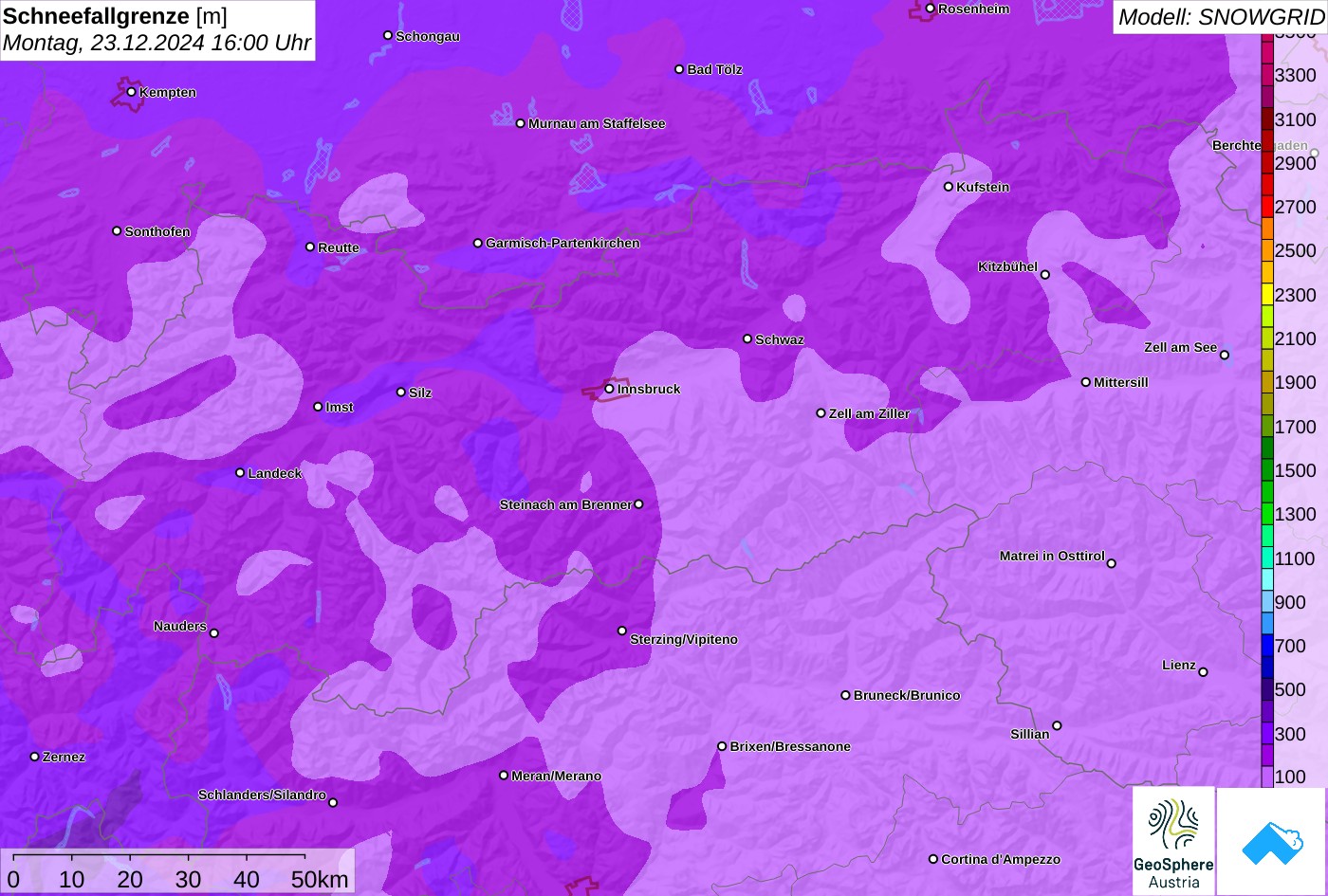Screen dimensions: 1328x896
Task: Select the Bad Tölz marker
Action: pos(679,69)
